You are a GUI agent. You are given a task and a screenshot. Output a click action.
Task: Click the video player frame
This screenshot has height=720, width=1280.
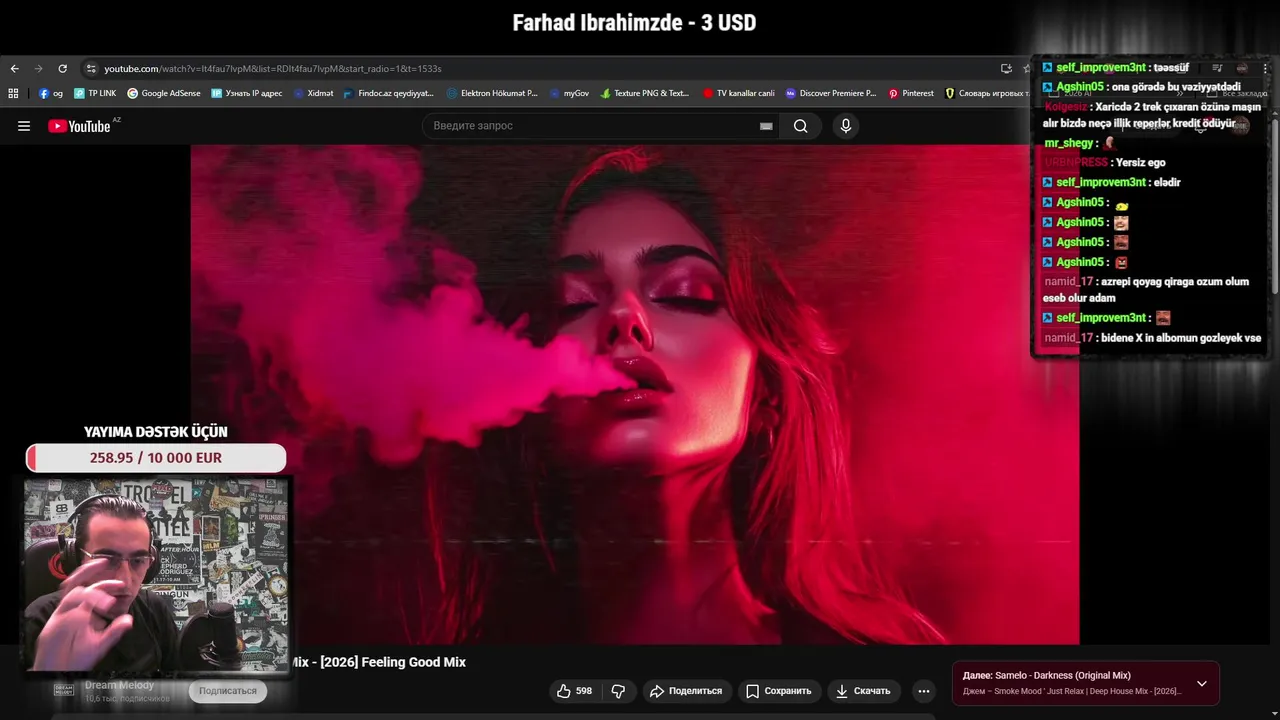point(635,394)
